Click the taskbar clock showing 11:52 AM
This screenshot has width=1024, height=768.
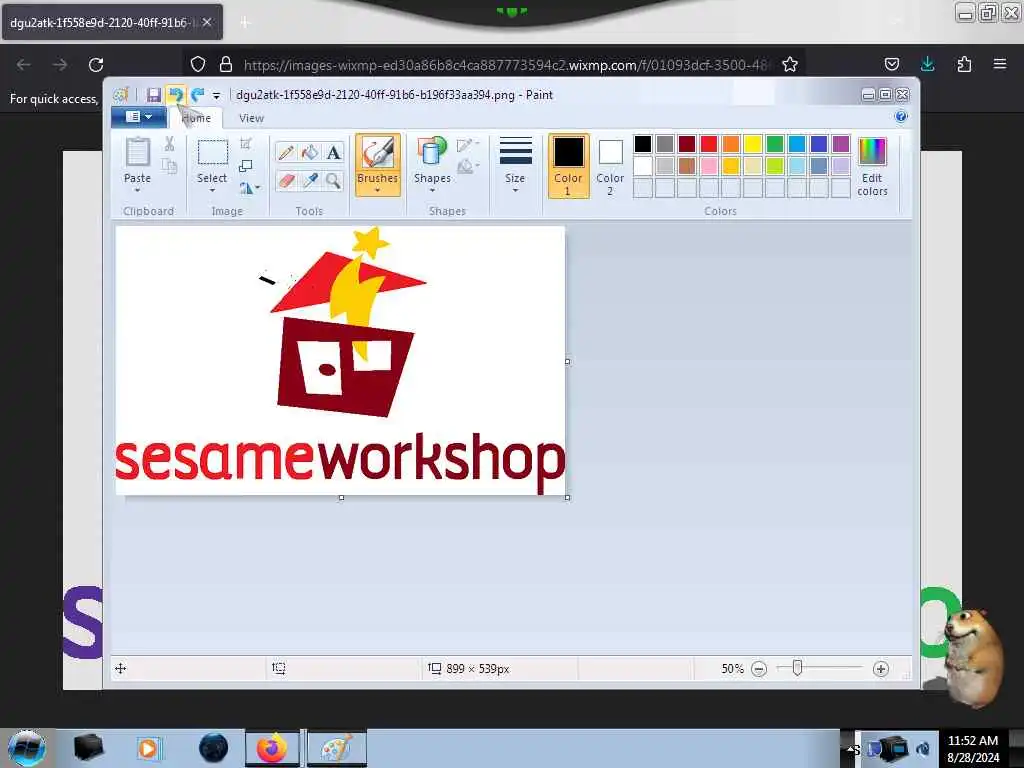click(x=972, y=749)
